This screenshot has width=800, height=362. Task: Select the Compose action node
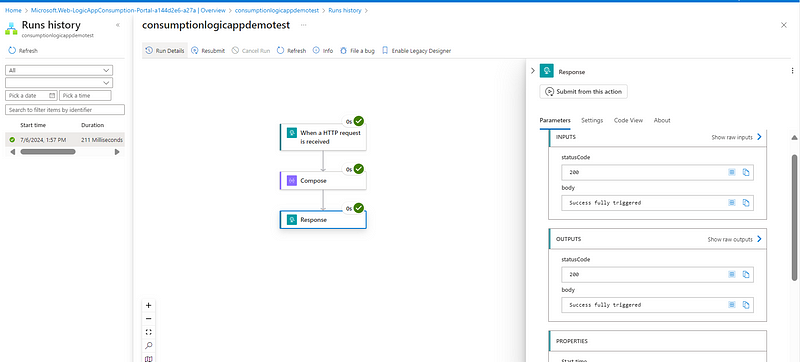coord(323,180)
